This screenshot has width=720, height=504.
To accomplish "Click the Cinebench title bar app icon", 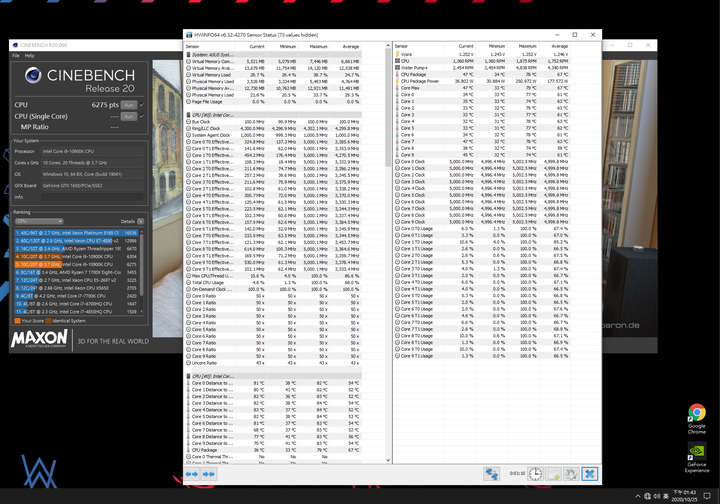I will (x=15, y=45).
